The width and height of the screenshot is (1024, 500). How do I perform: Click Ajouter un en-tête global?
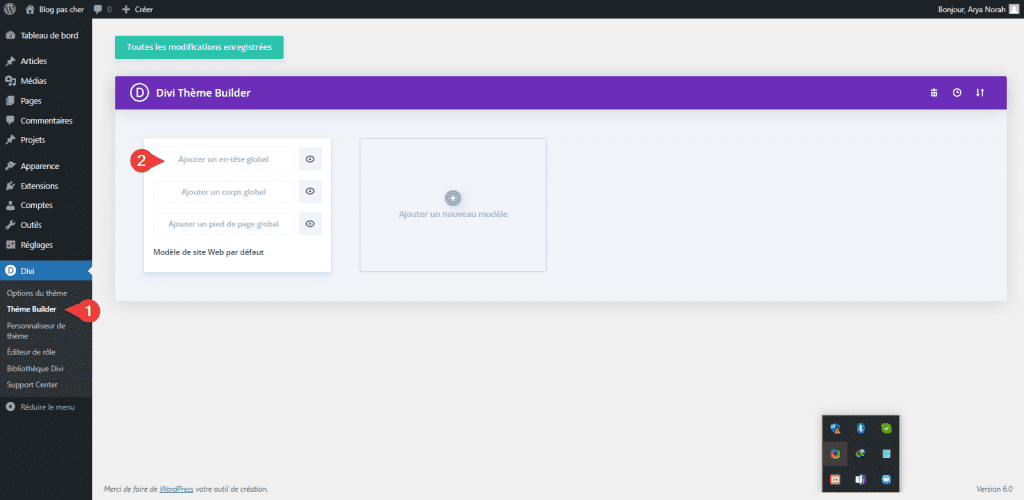coord(223,159)
